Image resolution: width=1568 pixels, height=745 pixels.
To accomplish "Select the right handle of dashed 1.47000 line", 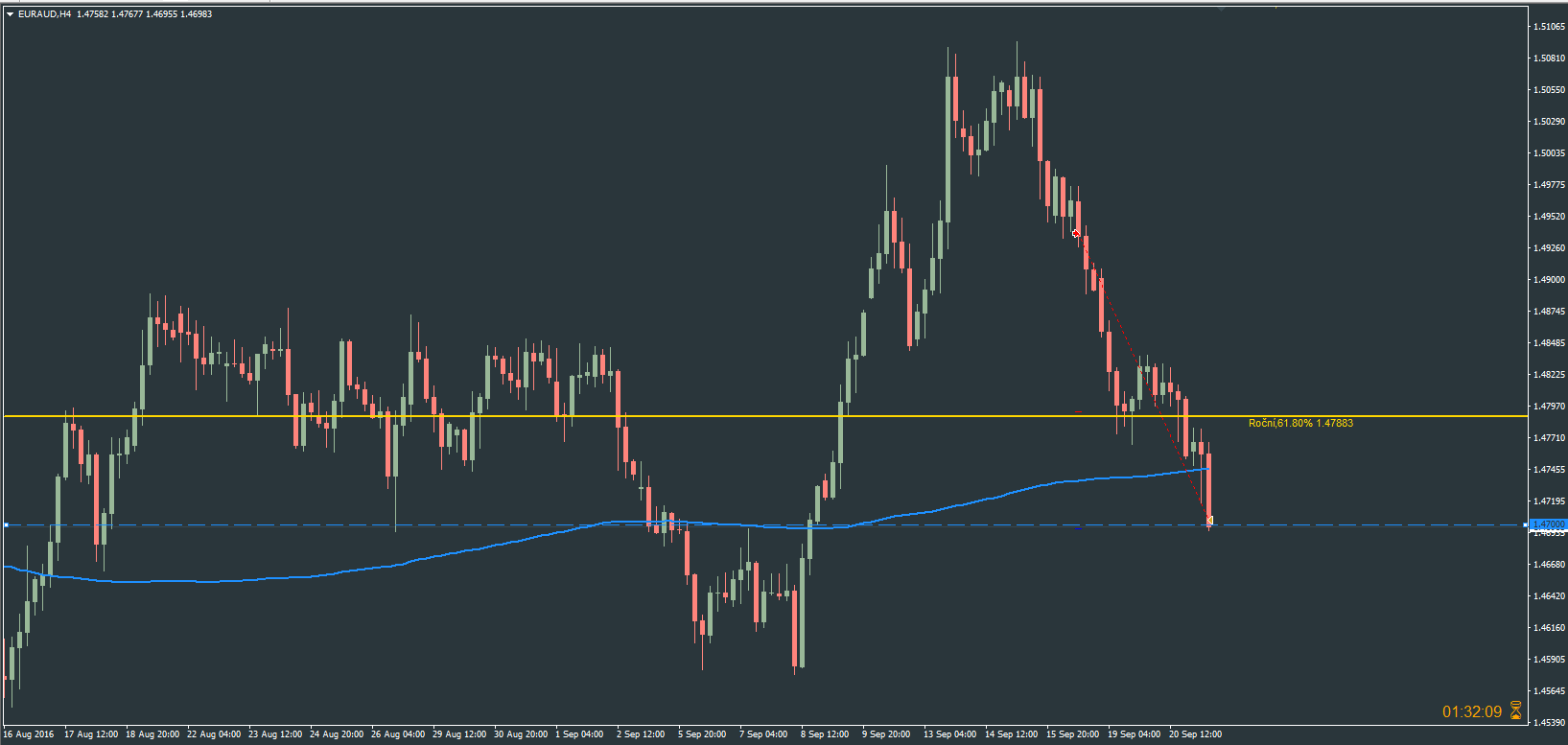I will pos(1526,524).
